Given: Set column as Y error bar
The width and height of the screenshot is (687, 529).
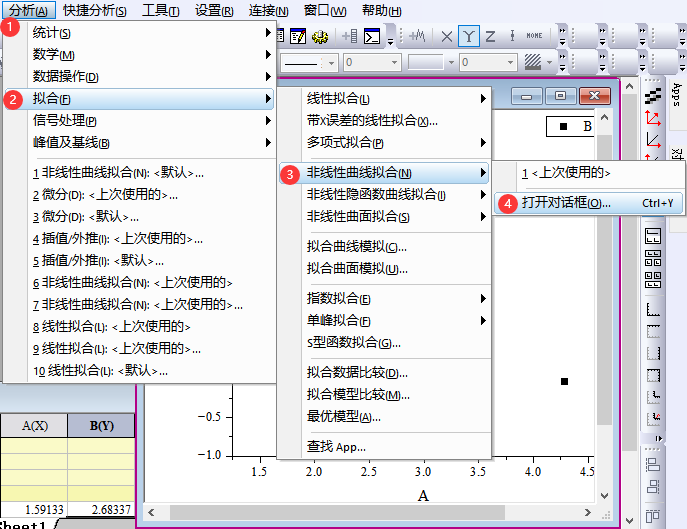Looking at the screenshot, I should coord(512,36).
